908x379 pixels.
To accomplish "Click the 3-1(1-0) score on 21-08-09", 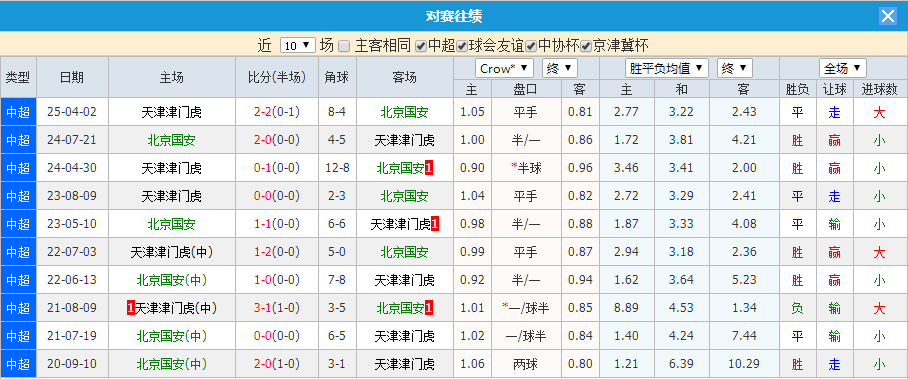I will point(277,308).
